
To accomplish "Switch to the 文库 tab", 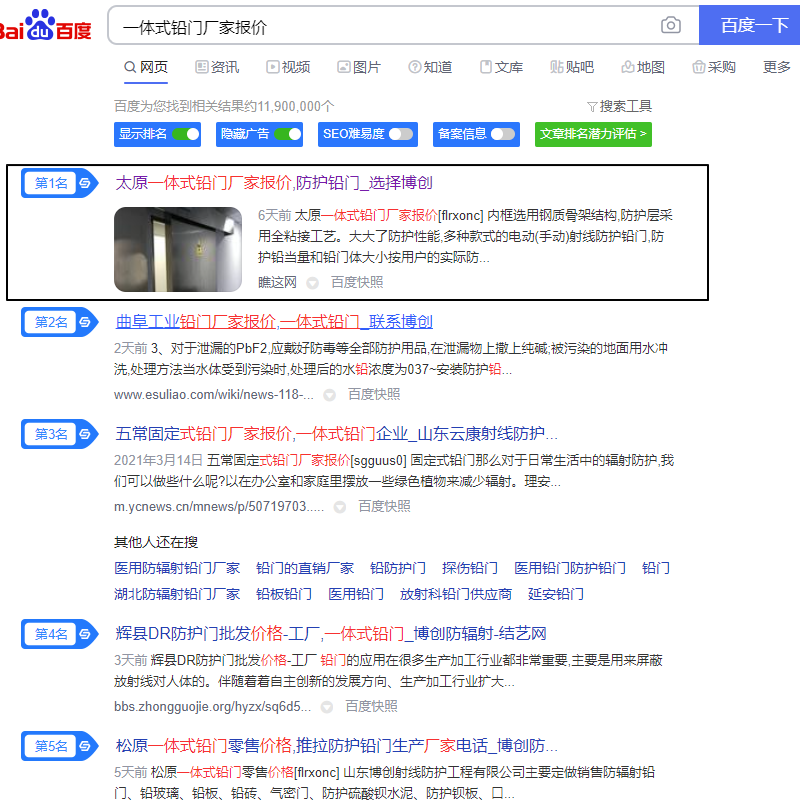I will pos(502,67).
